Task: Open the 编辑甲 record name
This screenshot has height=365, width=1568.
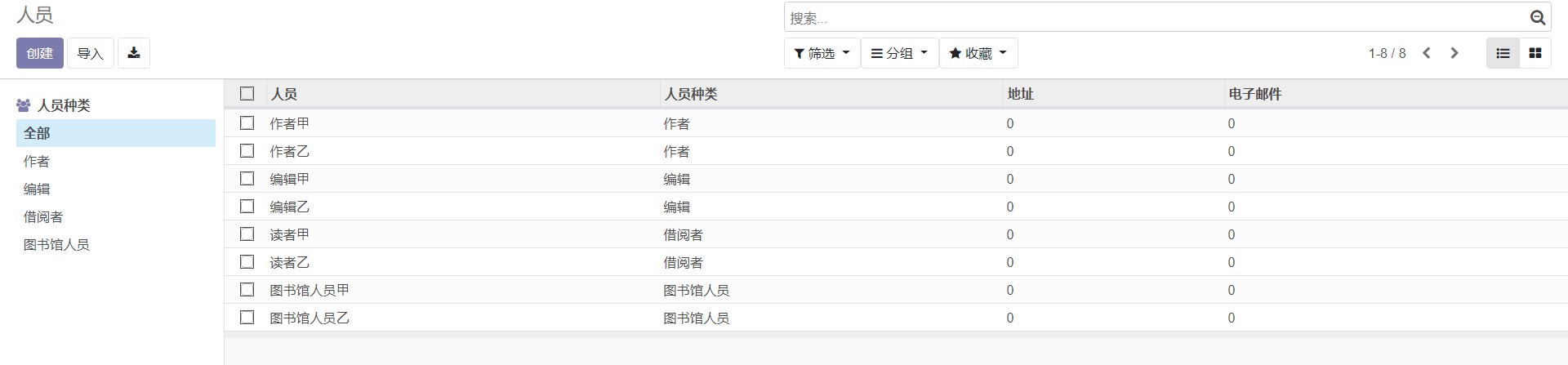Action: click(290, 179)
